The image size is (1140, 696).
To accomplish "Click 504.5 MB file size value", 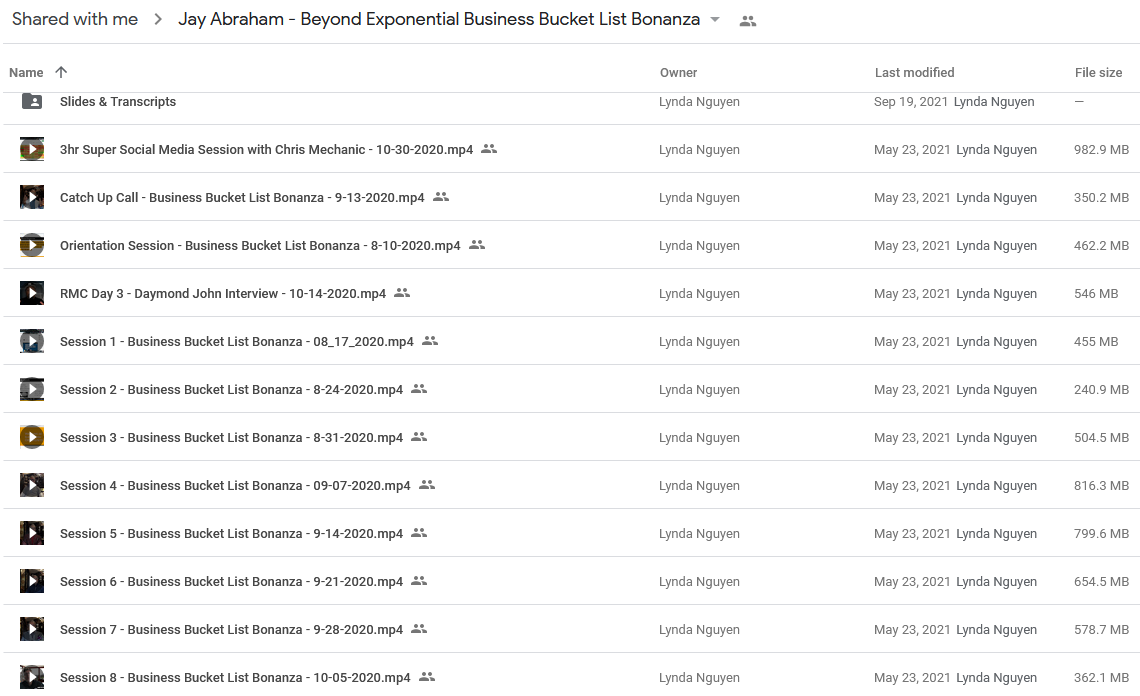I will click(x=1101, y=438).
